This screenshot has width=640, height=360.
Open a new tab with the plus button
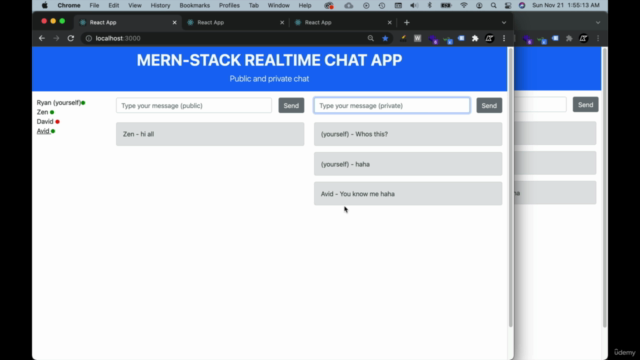[407, 22]
